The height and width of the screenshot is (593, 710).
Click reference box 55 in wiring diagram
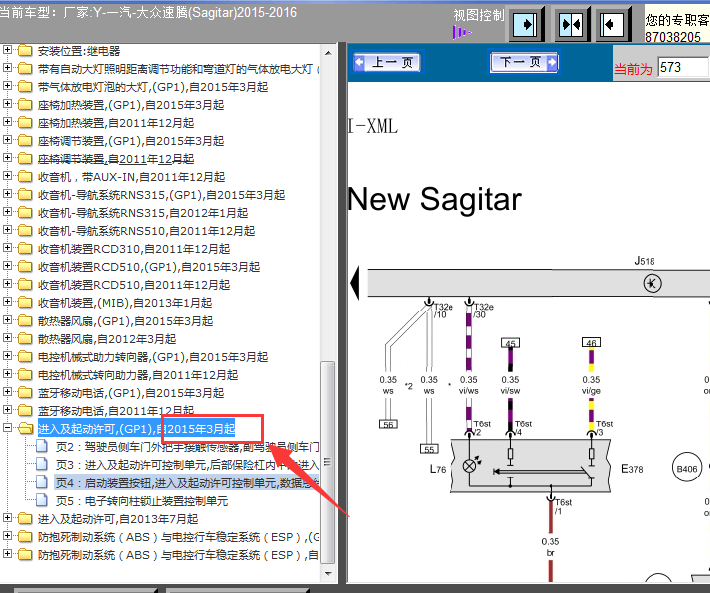point(429,449)
